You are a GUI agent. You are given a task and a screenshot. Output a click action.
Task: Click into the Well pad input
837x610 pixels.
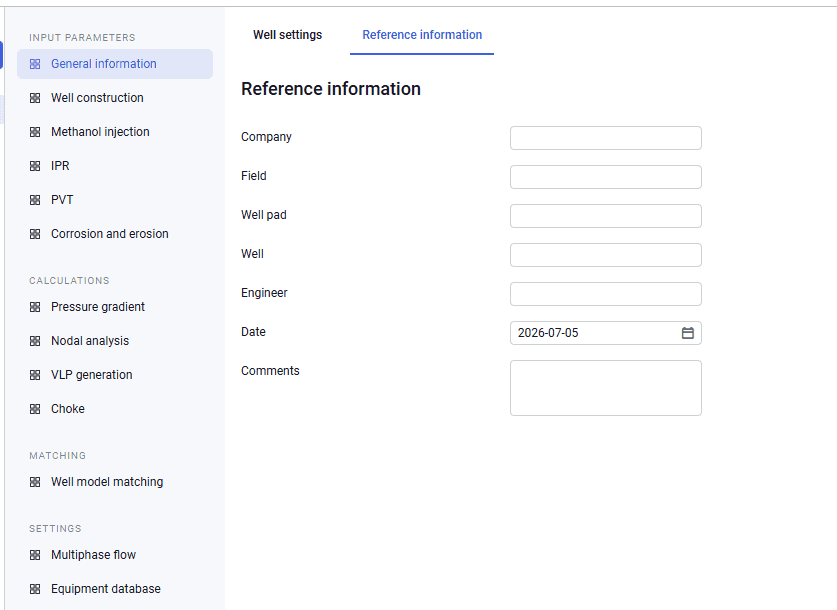tap(606, 216)
